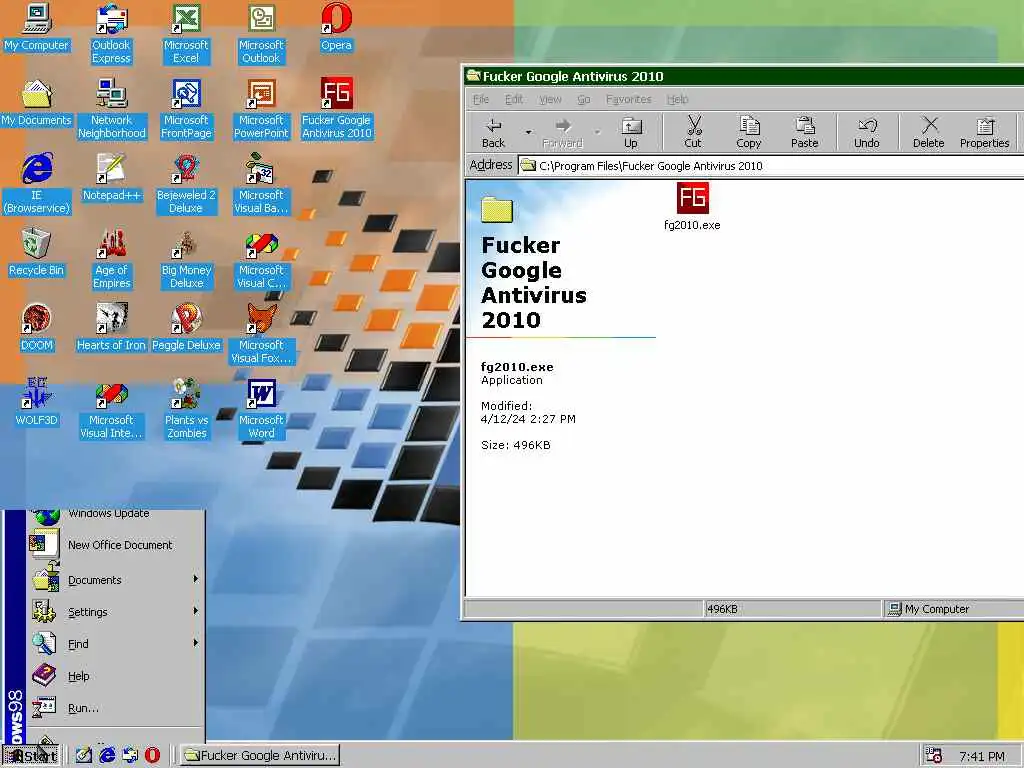Select Age of Empires shortcut
The height and width of the screenshot is (768, 1024).
coord(112,259)
